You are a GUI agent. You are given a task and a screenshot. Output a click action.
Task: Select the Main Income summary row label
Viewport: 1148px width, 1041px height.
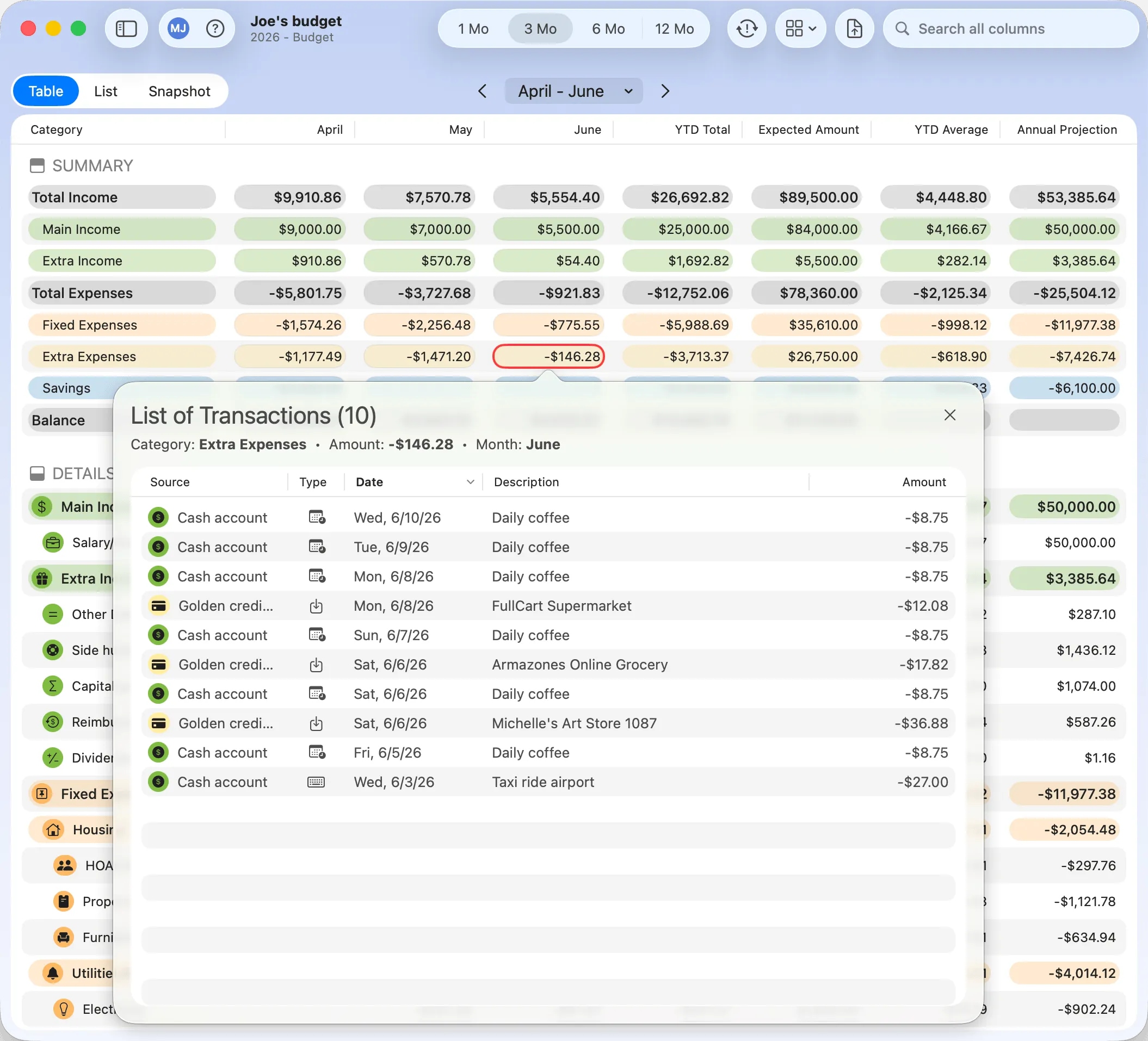pyautogui.click(x=122, y=229)
